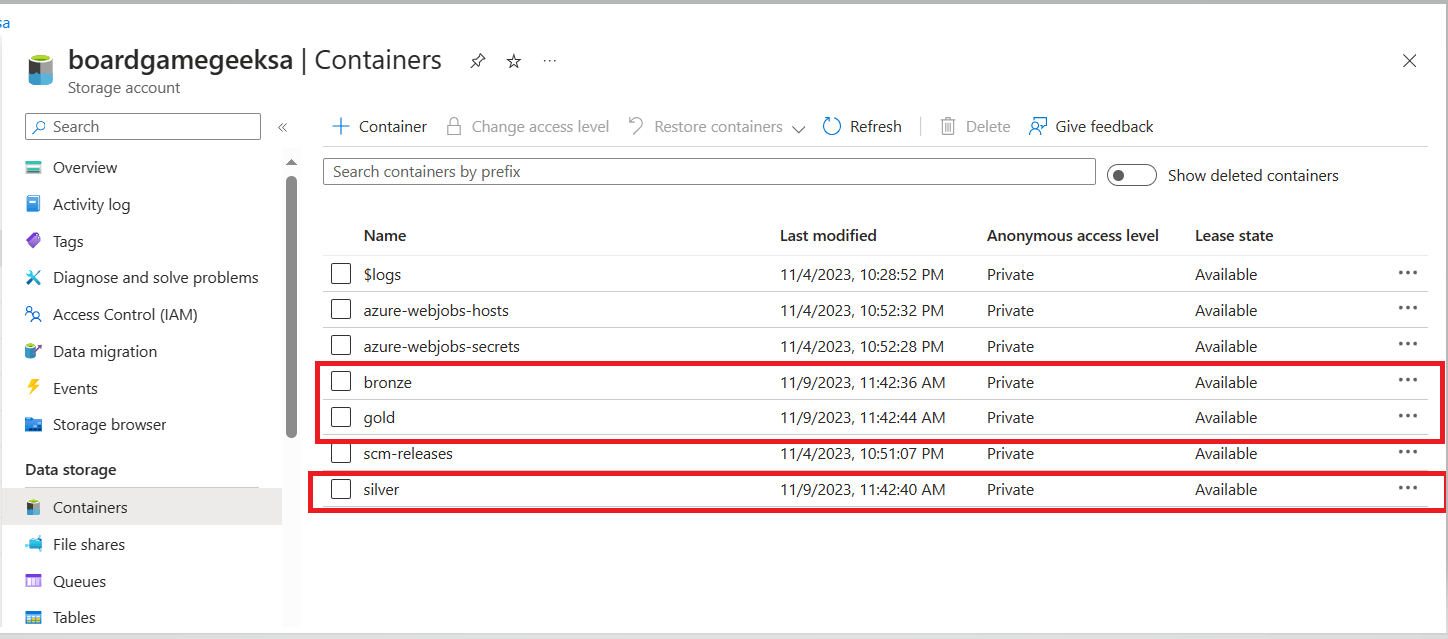
Task: Click the Events lightning bolt icon
Action: (34, 388)
